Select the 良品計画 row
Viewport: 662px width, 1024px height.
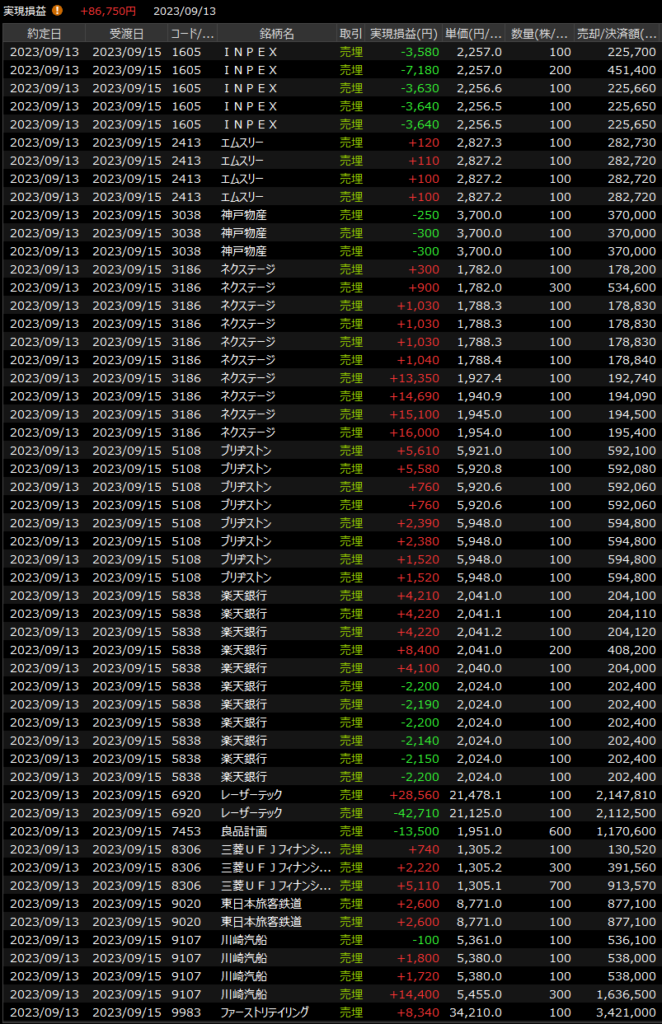pos(330,831)
